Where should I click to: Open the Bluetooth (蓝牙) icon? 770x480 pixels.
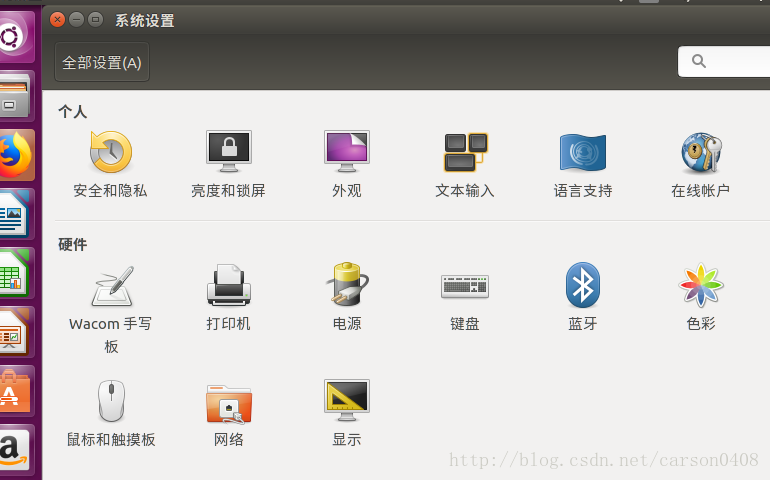[x=583, y=285]
